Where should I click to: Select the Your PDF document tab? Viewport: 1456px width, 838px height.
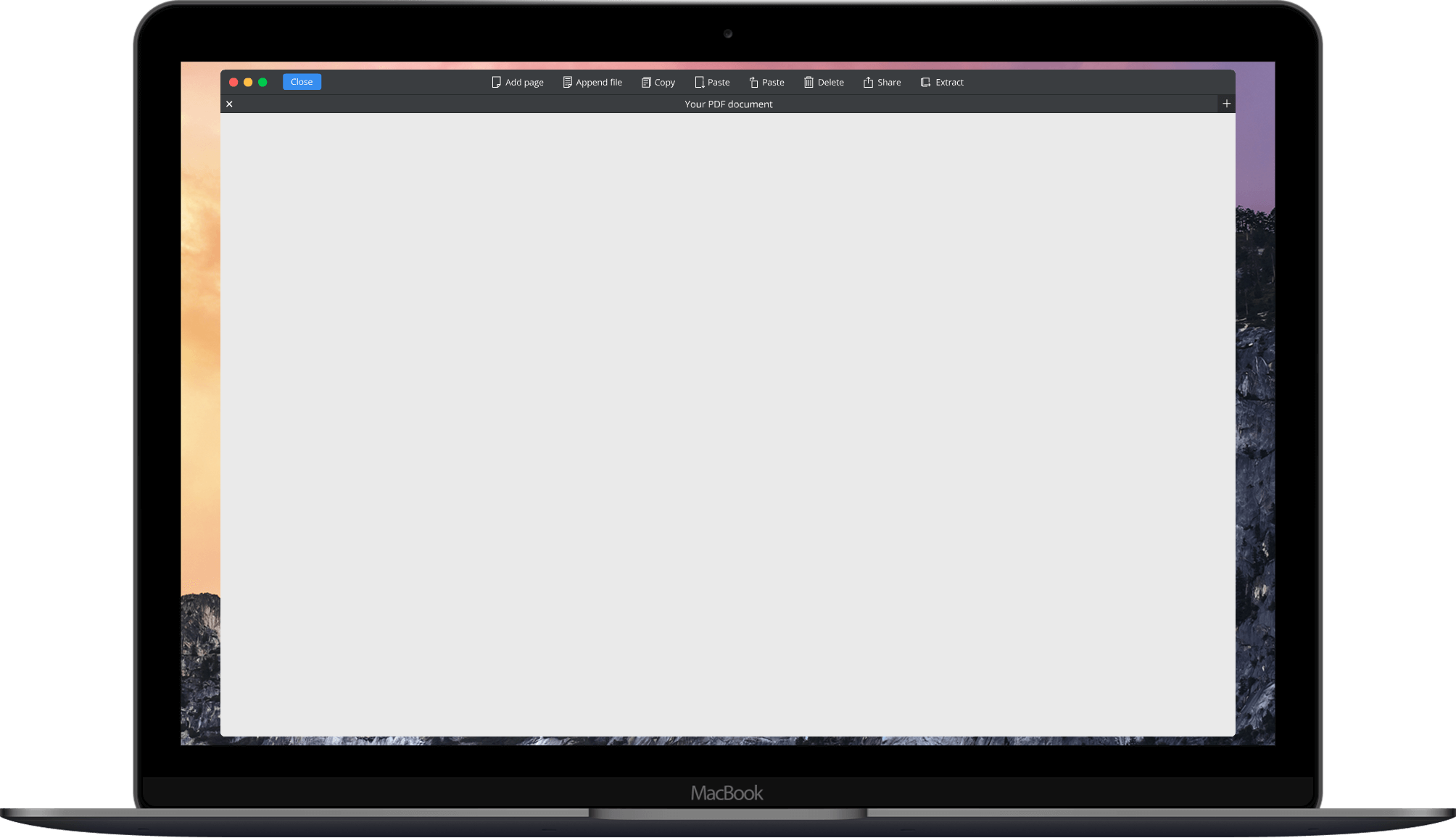(x=728, y=104)
